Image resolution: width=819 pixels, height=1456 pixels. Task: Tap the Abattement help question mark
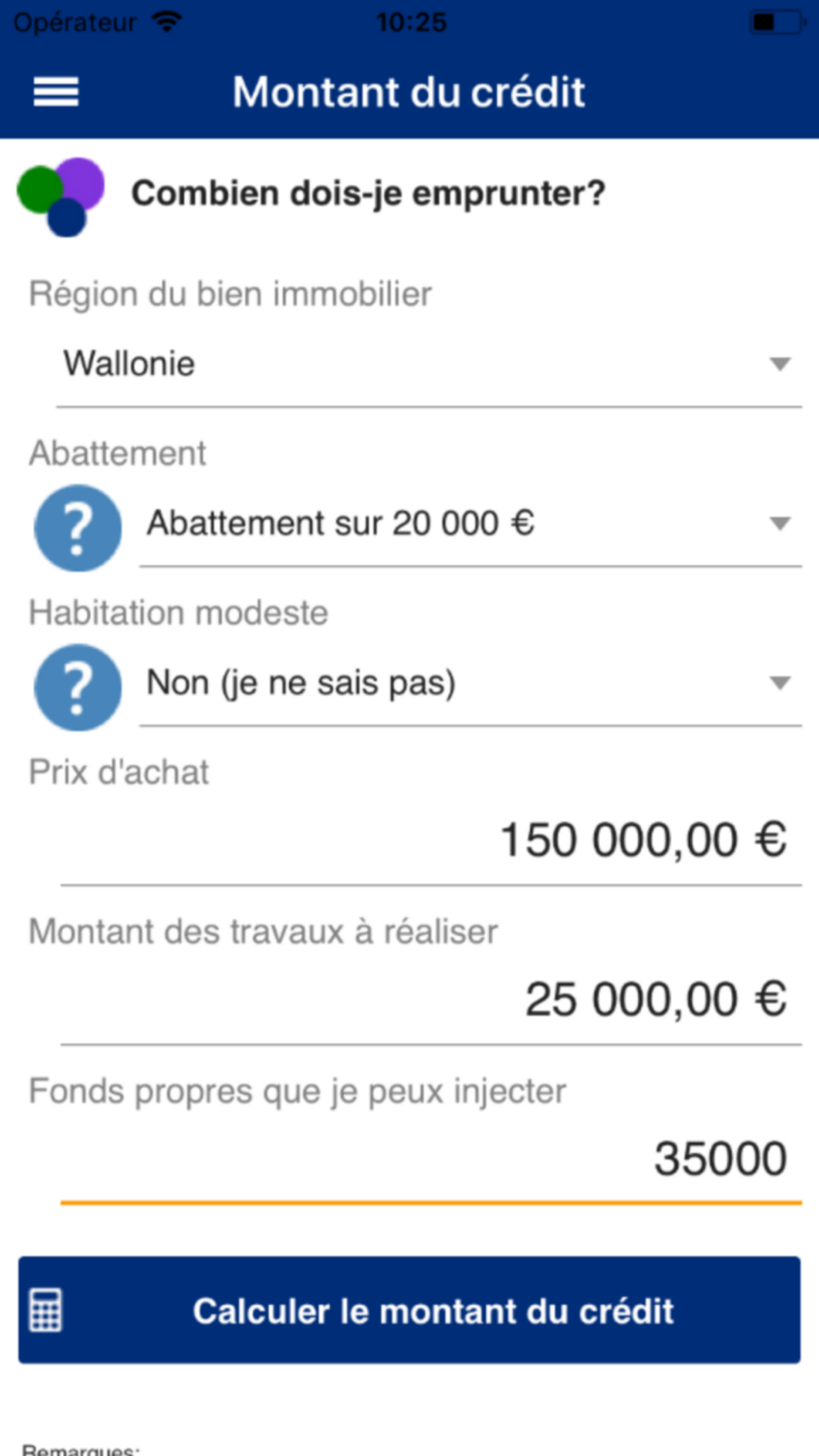78,528
